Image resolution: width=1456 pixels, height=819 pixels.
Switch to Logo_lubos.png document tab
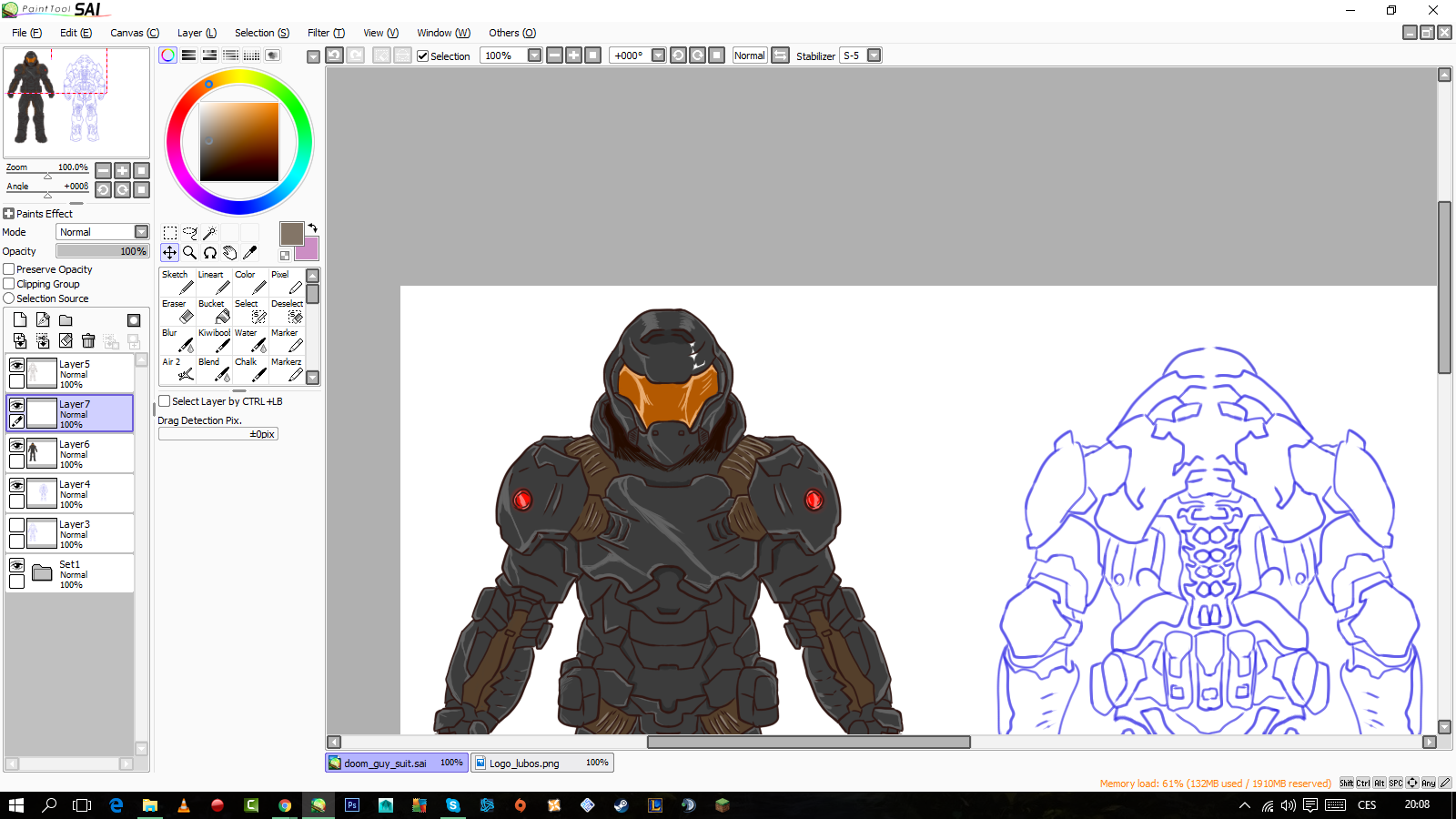(542, 763)
